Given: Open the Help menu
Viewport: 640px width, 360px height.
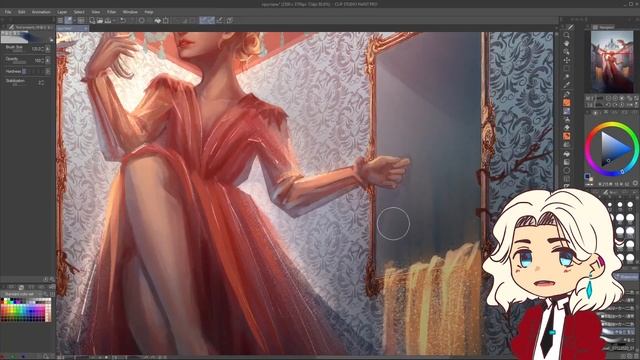Looking at the screenshot, I should tap(149, 12).
